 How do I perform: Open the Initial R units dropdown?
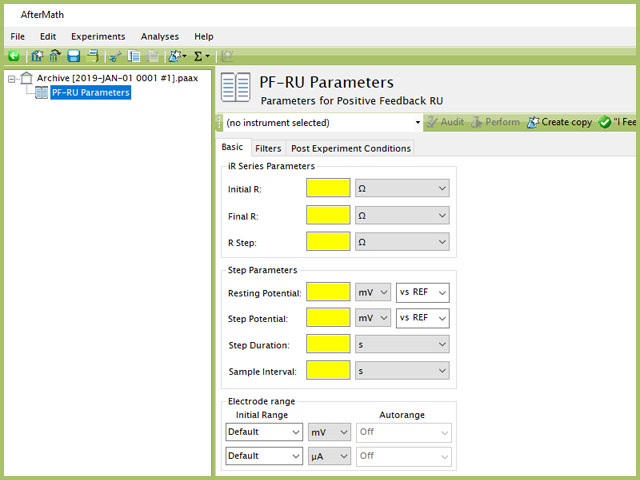click(402, 188)
